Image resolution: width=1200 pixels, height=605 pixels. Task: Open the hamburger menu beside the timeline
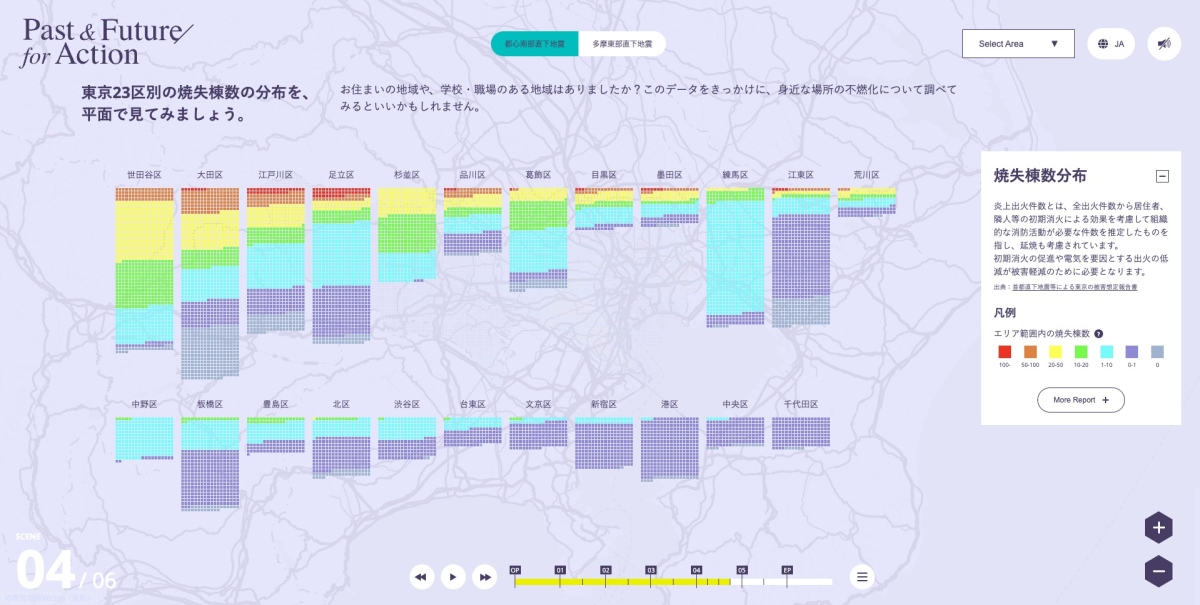(862, 577)
